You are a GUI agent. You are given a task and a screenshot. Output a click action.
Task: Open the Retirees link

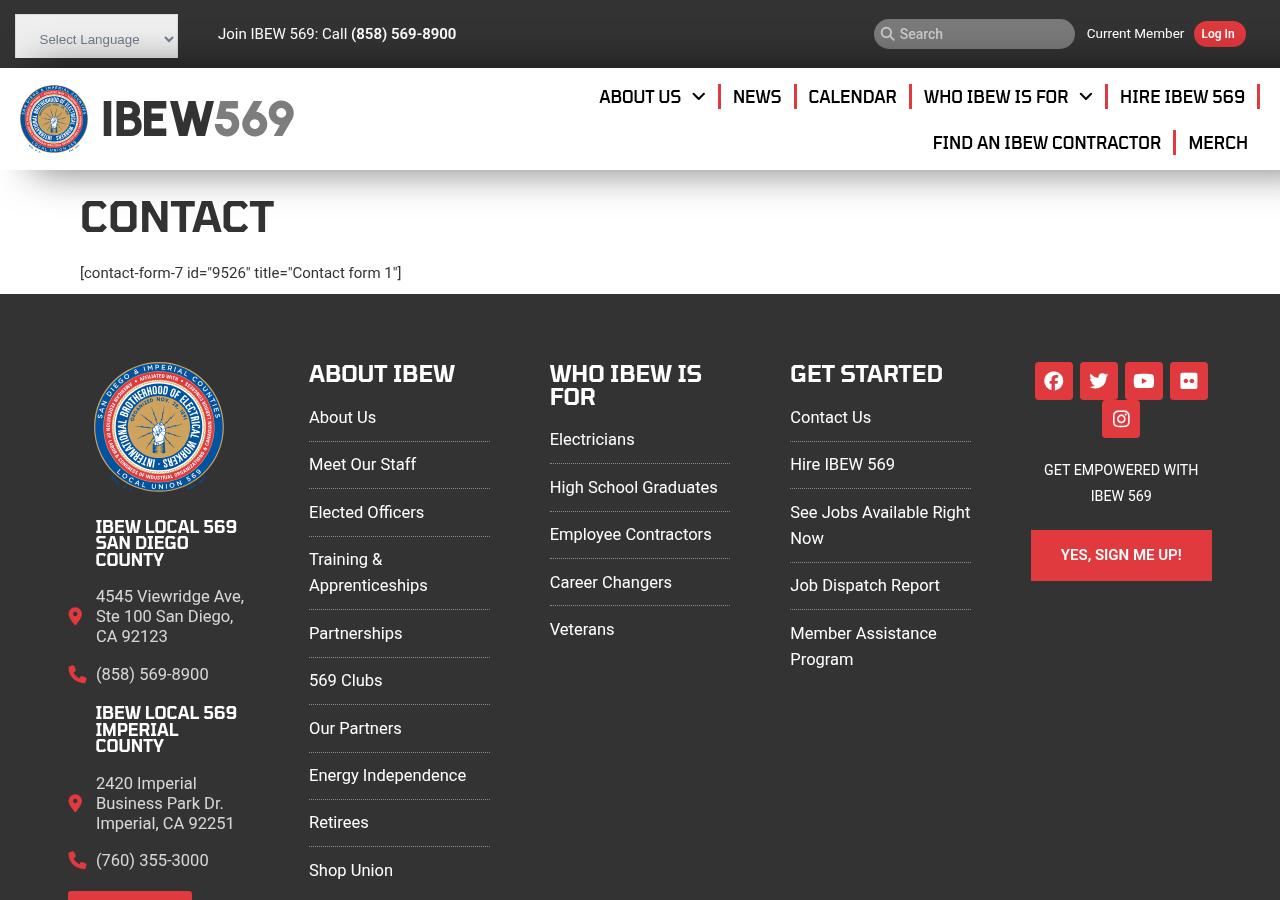(x=339, y=823)
